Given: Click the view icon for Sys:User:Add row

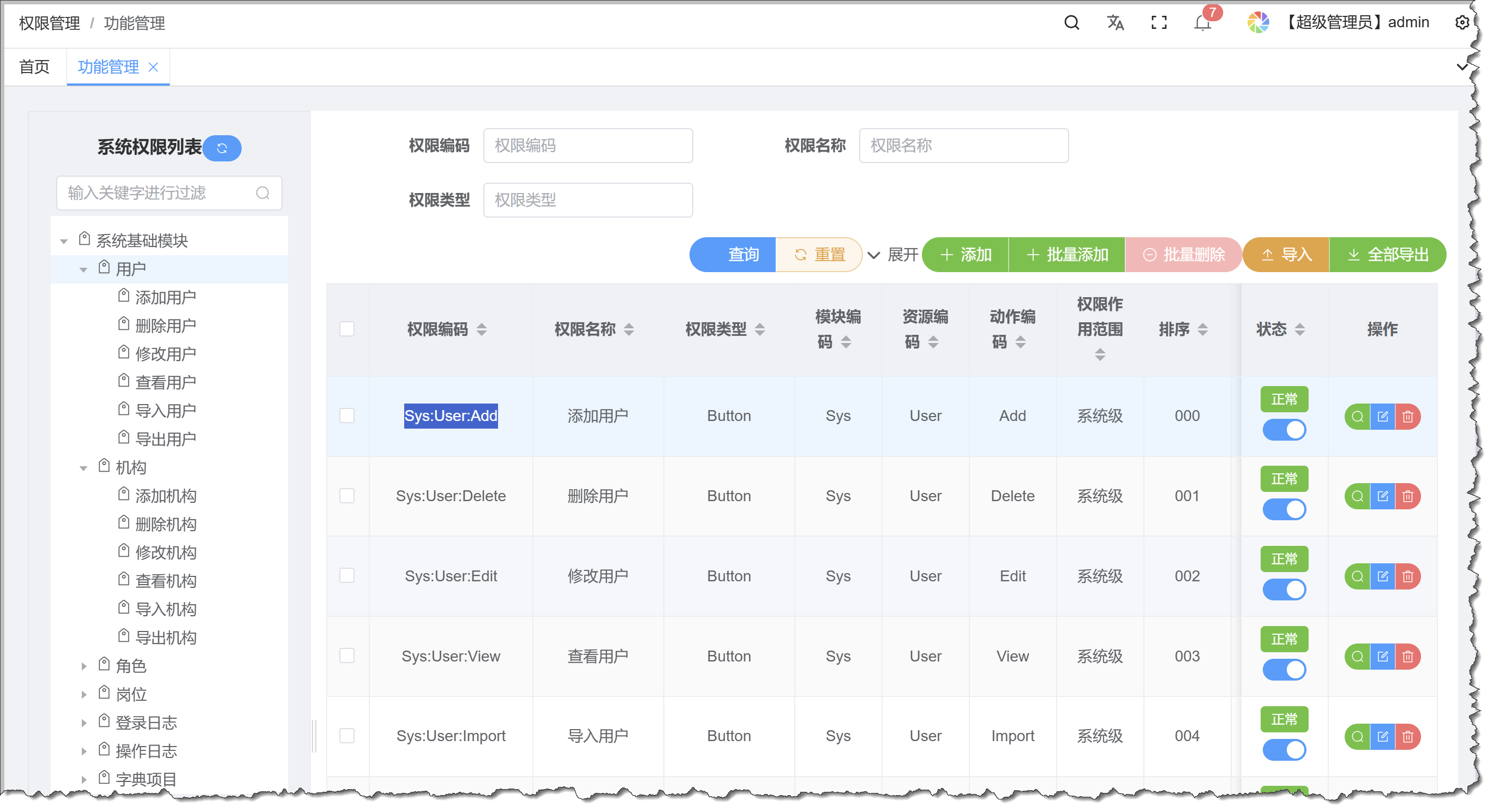Looking at the screenshot, I should [1357, 416].
